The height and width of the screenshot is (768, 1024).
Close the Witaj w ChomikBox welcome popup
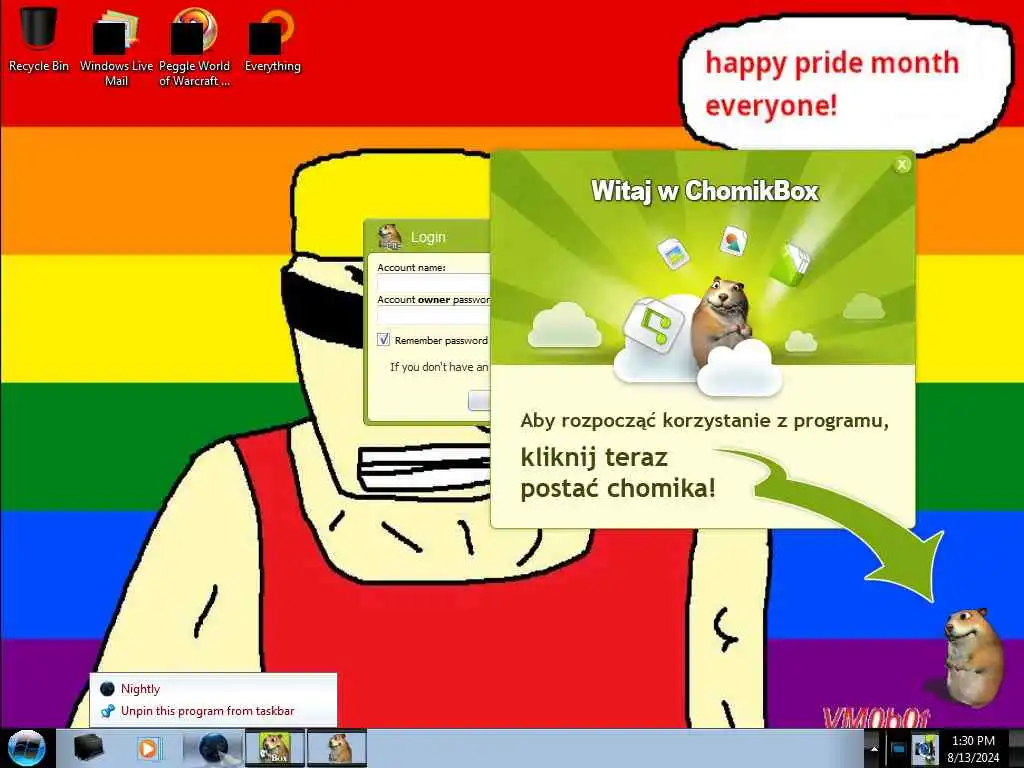pos(902,165)
